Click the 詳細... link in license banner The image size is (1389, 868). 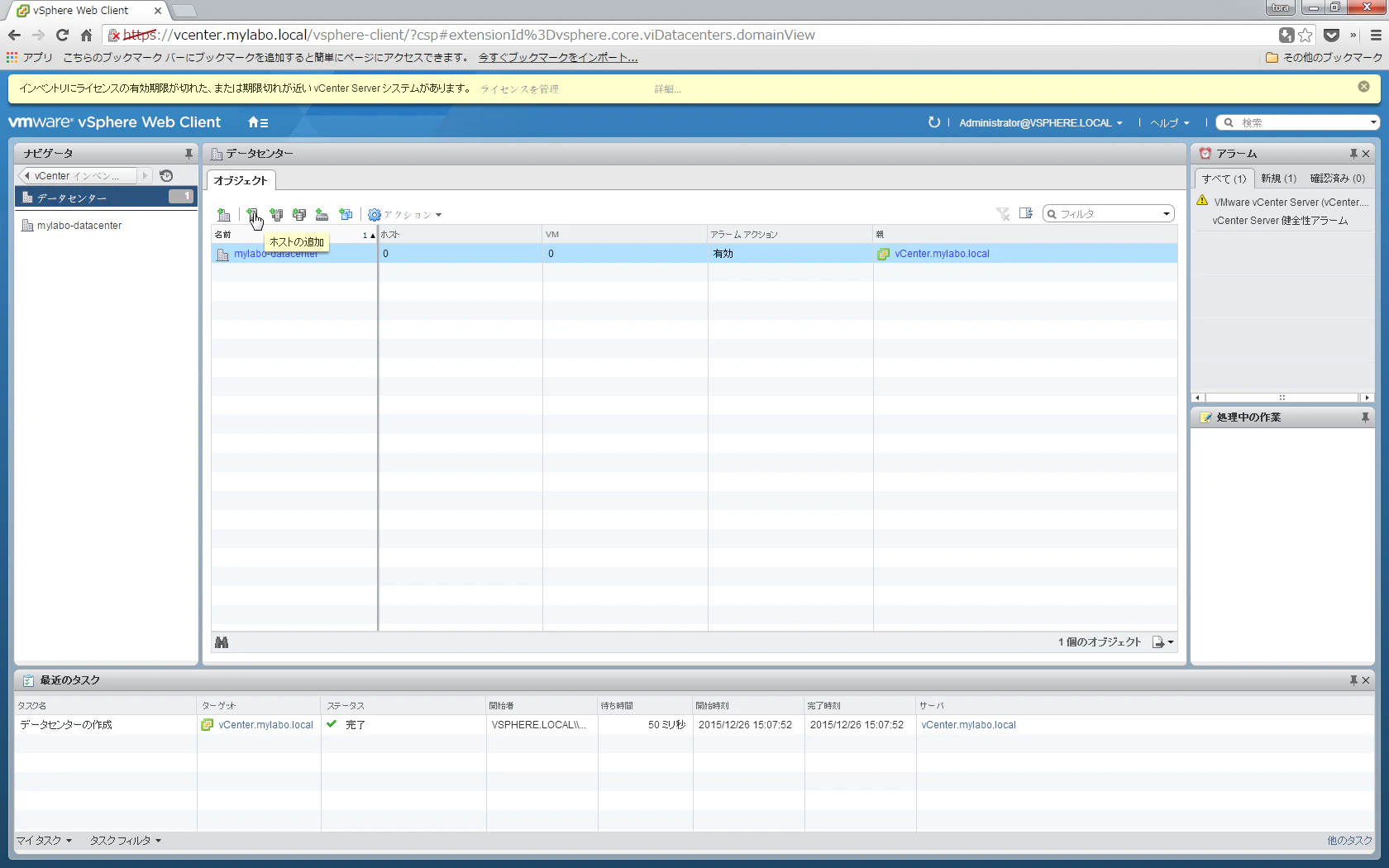click(667, 89)
